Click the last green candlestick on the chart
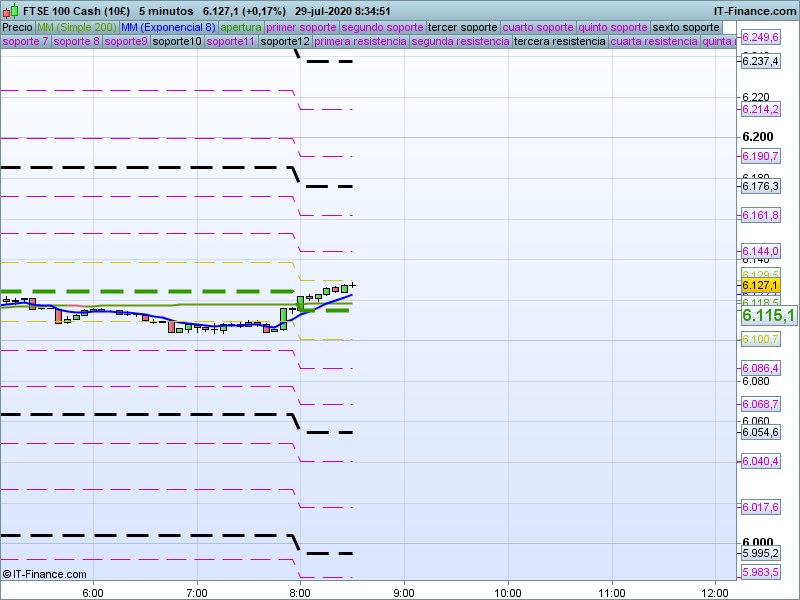The image size is (800, 600). 345,288
